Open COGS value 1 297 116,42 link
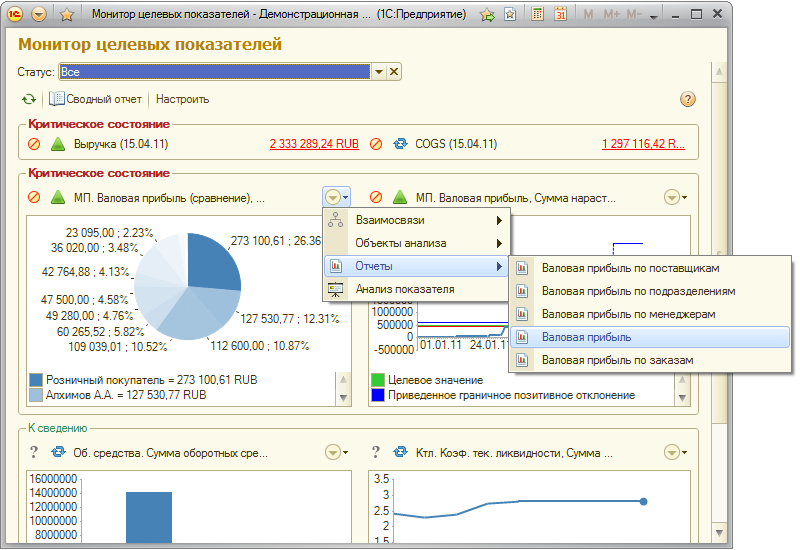Image resolution: width=800 pixels, height=550 pixels. point(643,144)
